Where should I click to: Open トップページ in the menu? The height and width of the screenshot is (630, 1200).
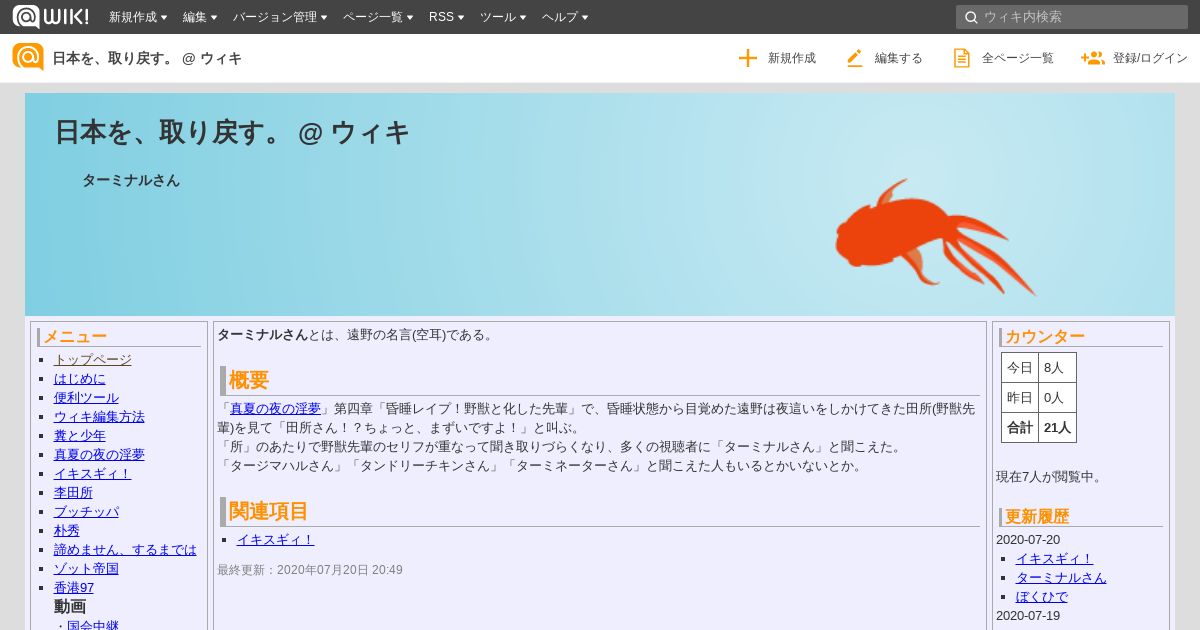point(92,359)
